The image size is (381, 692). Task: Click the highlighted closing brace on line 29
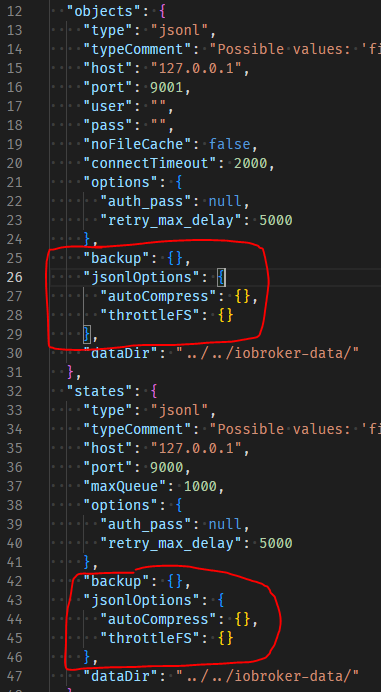(87, 334)
